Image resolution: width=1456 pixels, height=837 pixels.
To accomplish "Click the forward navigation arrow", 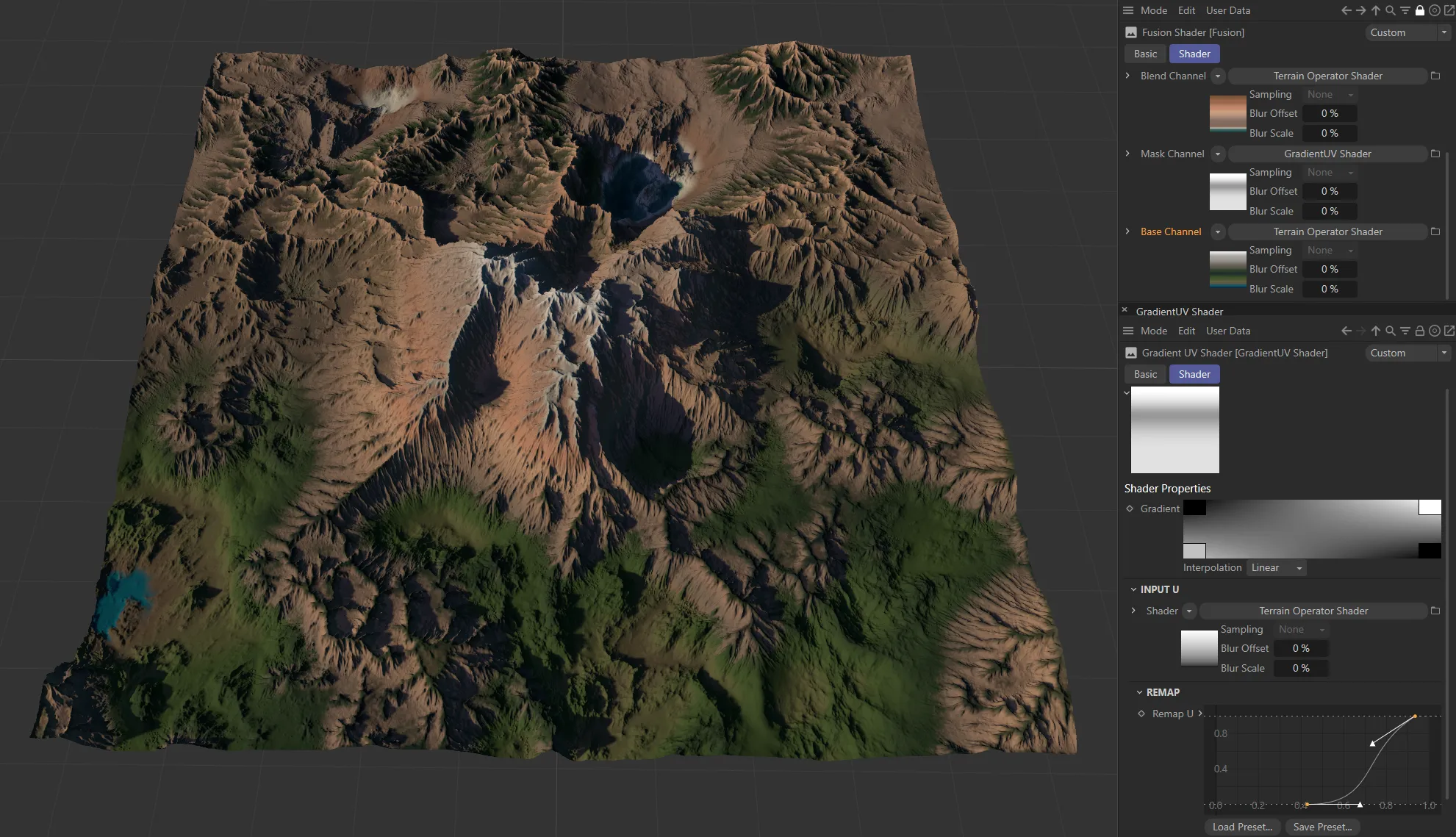I will 1360,10.
